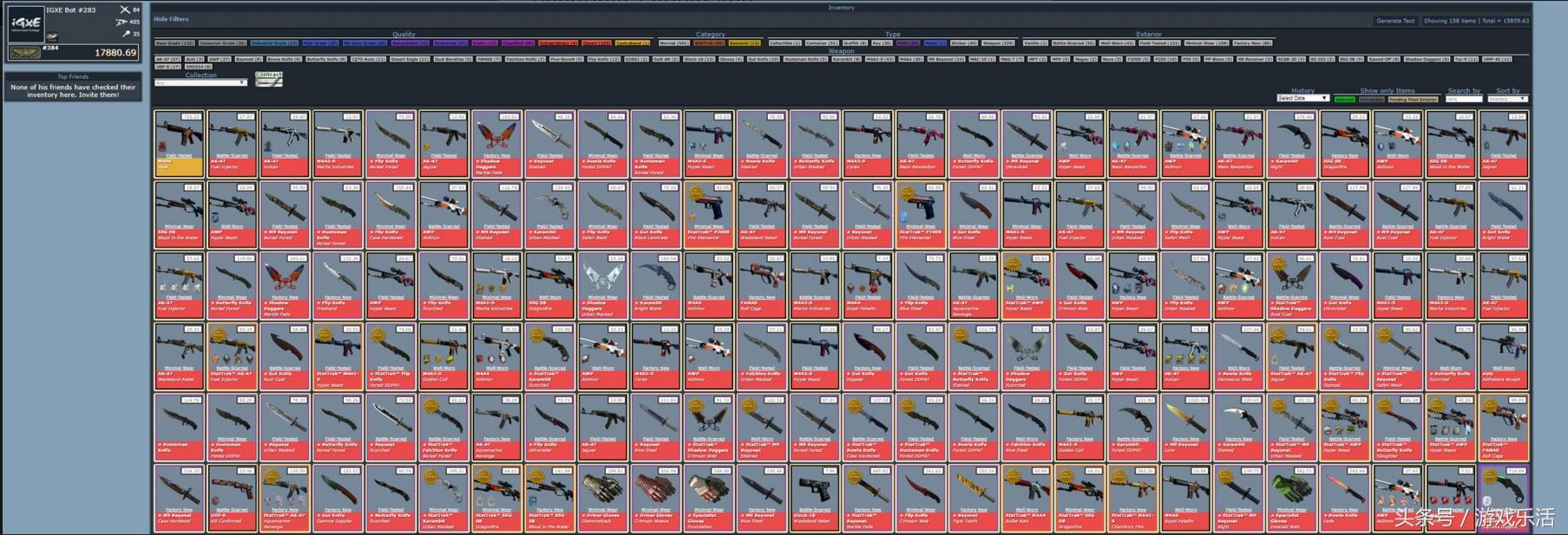Focus the Search by name field
Viewport: 1568px width, 535px height.
point(1464,99)
